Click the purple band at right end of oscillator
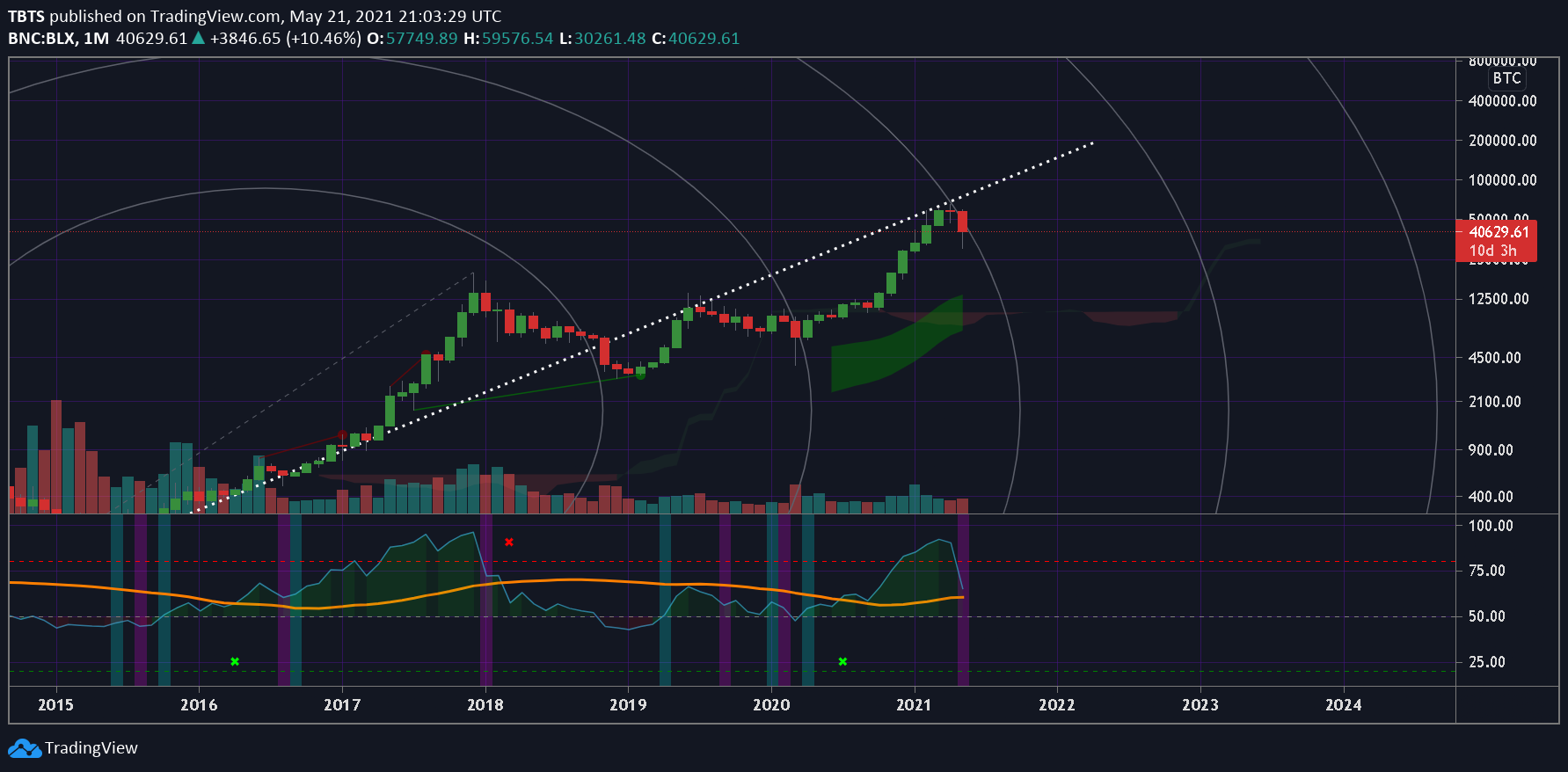The height and width of the screenshot is (772, 1568). [963, 600]
